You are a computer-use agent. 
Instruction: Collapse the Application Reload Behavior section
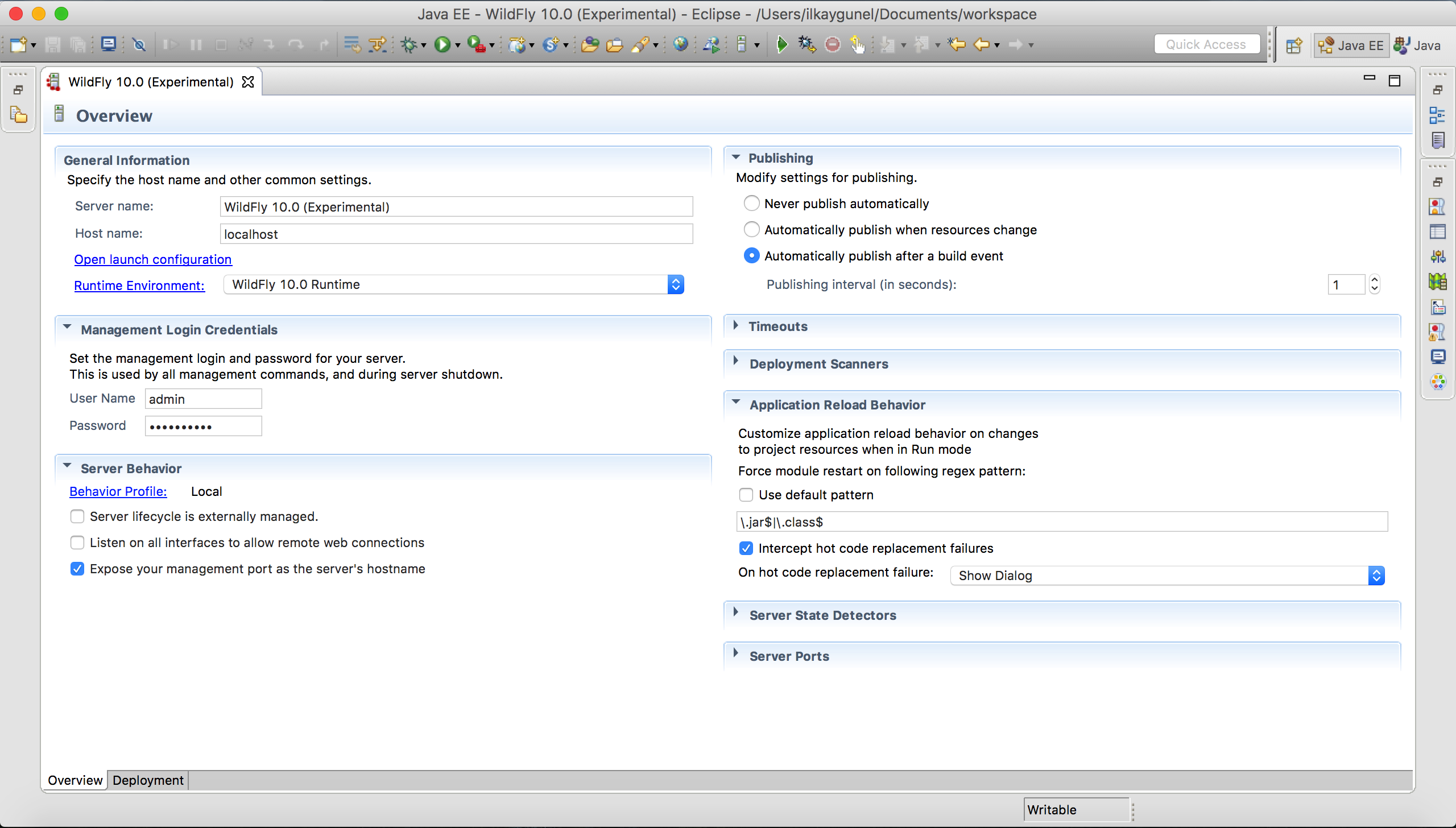click(x=736, y=402)
